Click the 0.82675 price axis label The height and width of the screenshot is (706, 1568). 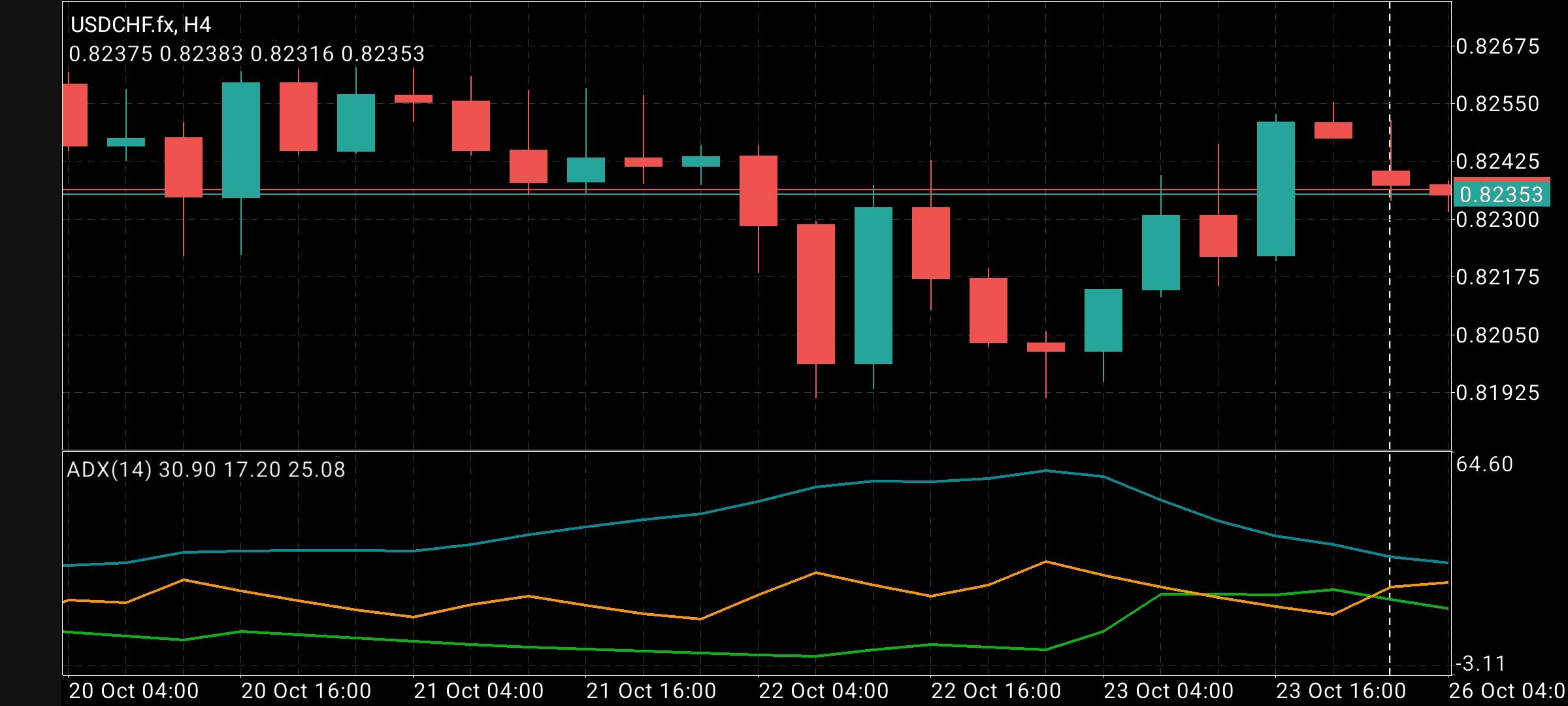(1498, 47)
